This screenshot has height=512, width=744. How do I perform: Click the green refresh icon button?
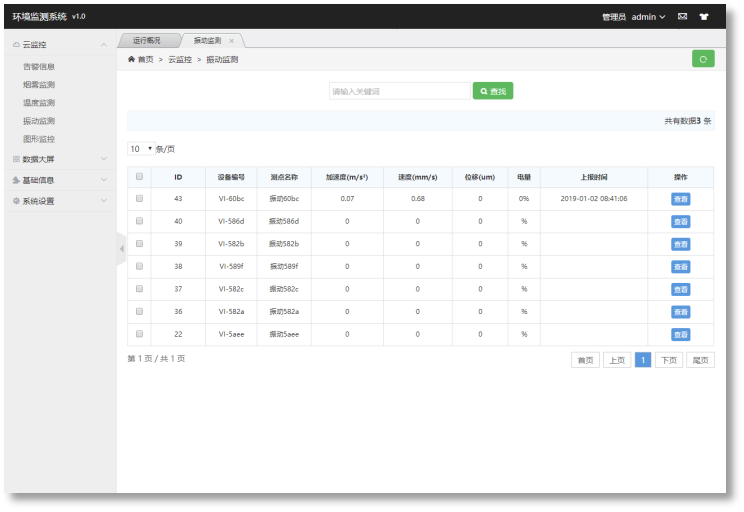(703, 59)
